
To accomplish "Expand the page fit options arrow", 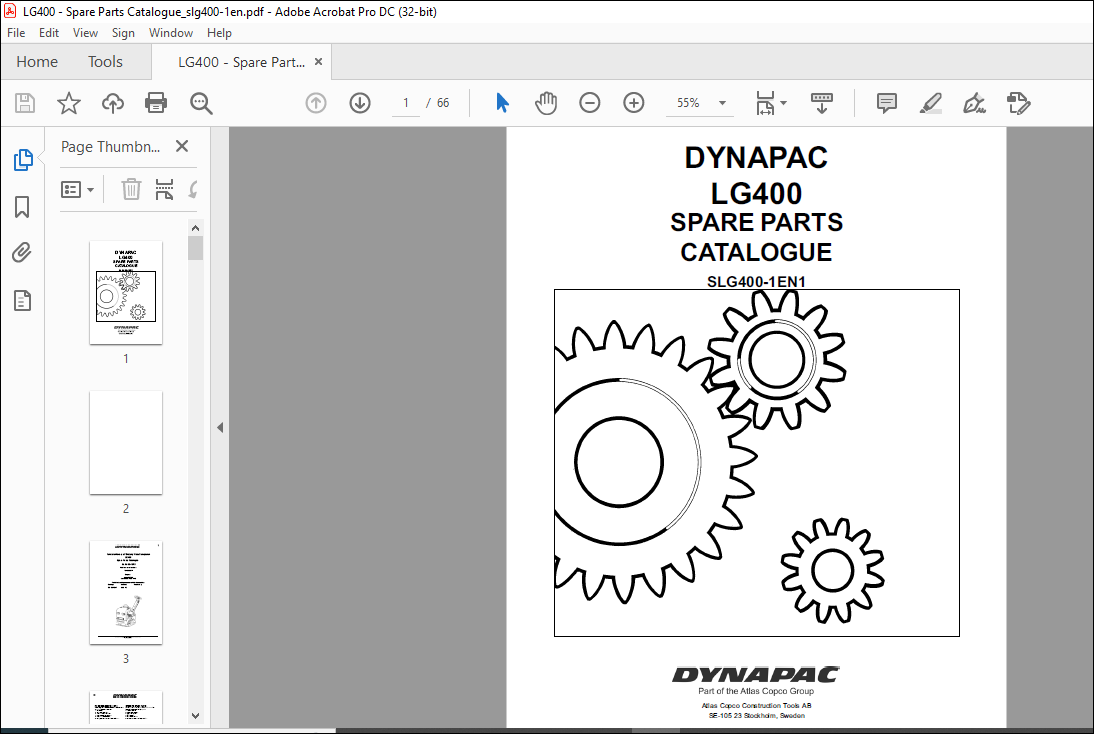I will 784,103.
